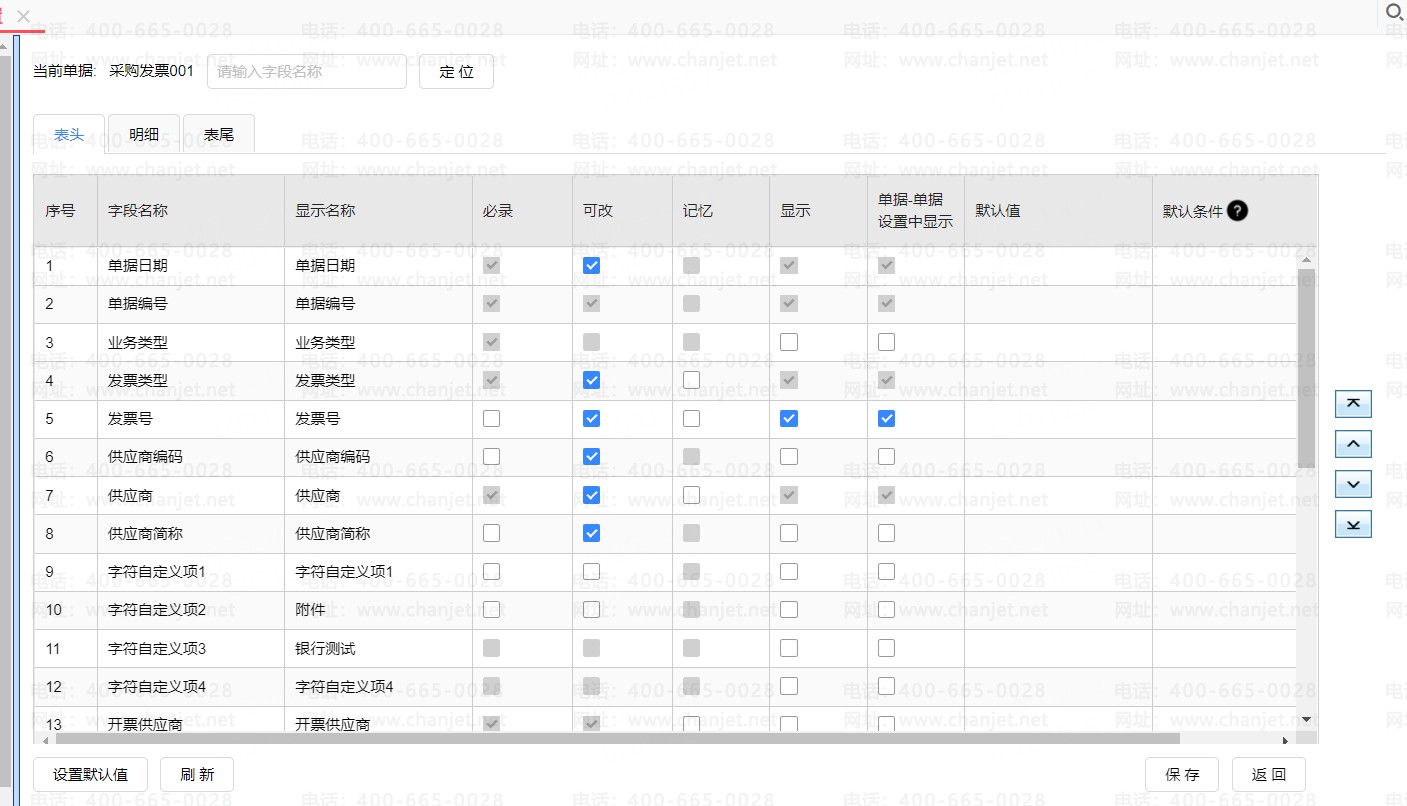This screenshot has width=1407, height=806.
Task: Enable 记忆 checkbox for 发票类型 row
Action: pos(691,380)
